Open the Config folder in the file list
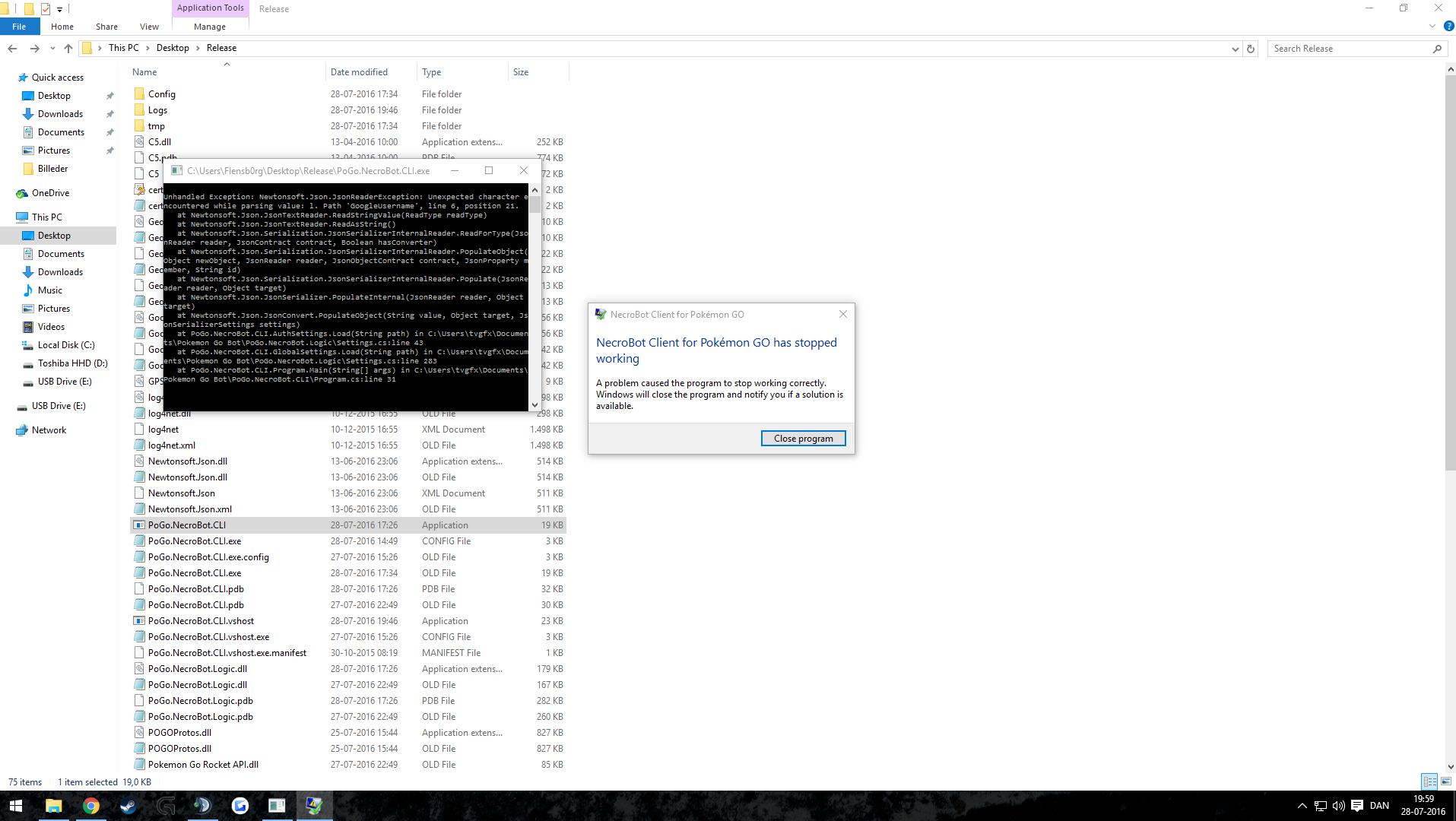 (x=162, y=94)
